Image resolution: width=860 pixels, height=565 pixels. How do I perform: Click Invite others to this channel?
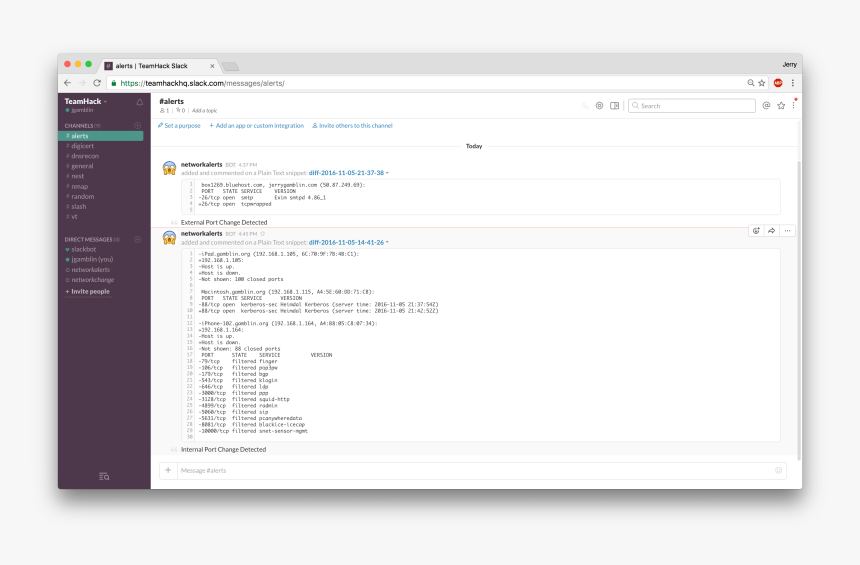click(352, 126)
